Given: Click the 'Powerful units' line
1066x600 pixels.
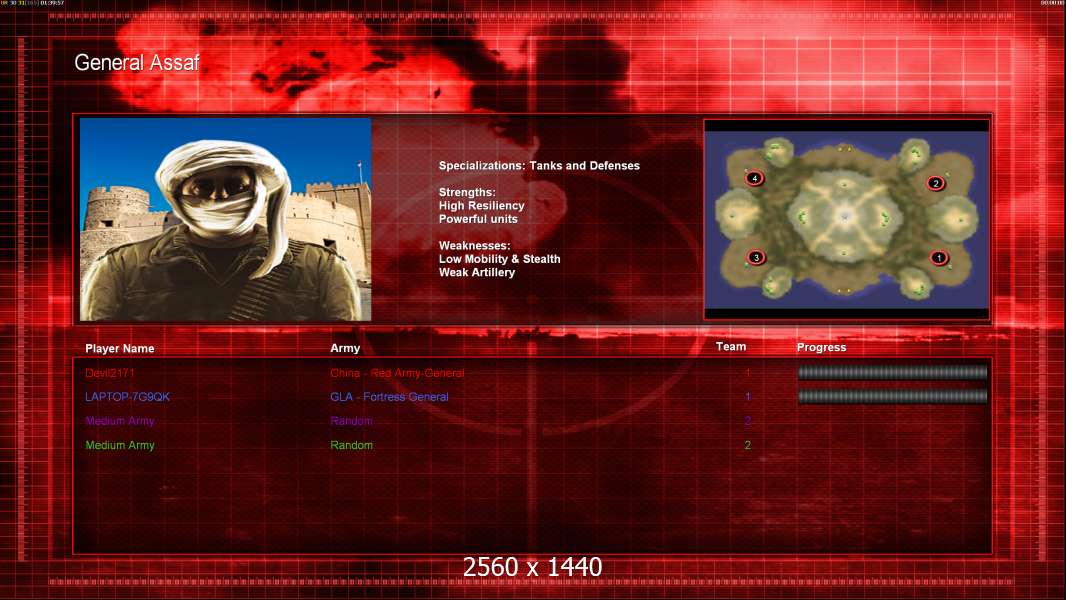Looking at the screenshot, I should point(478,219).
